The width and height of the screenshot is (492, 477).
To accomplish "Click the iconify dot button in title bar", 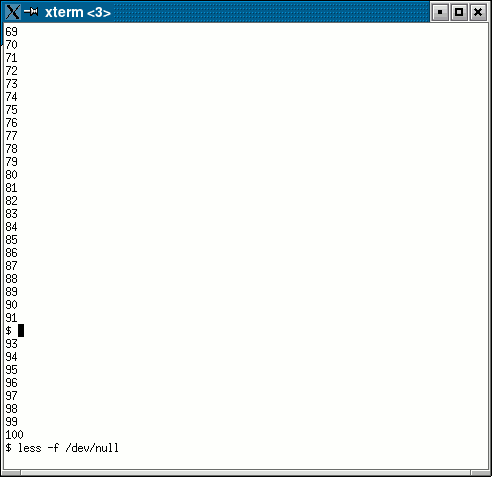I will (440, 12).
